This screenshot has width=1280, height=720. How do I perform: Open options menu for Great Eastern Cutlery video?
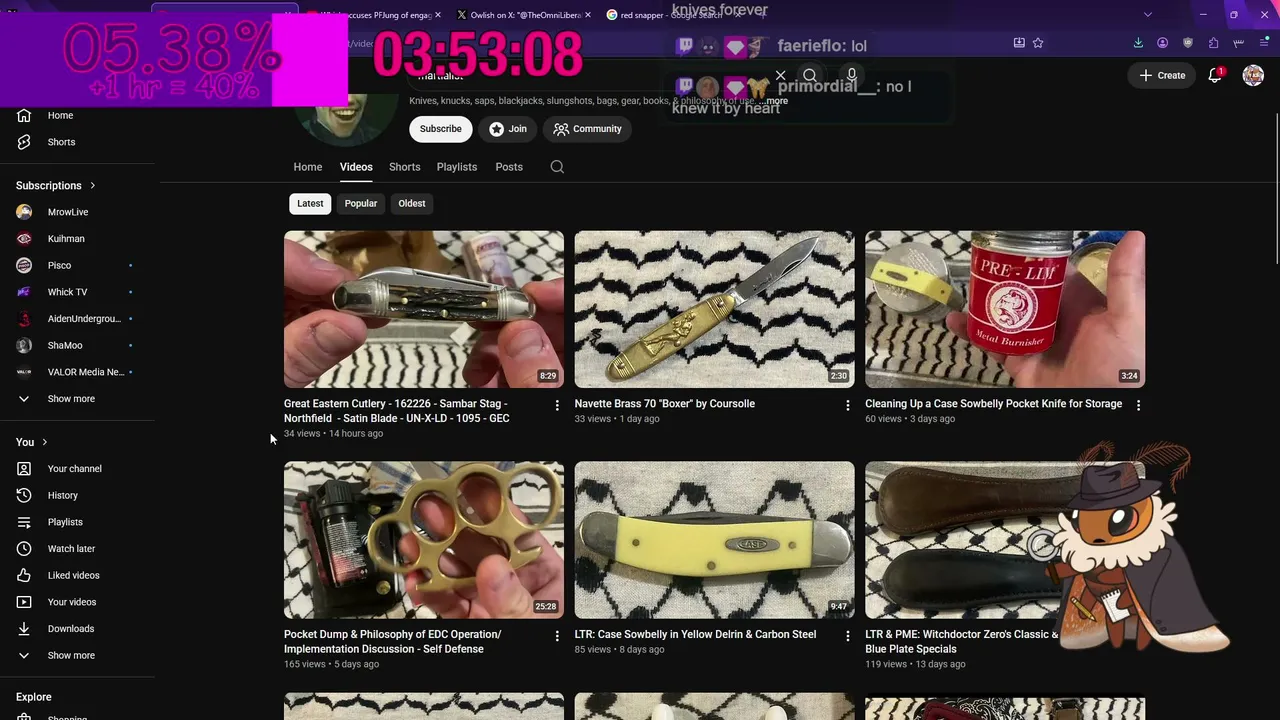pos(557,405)
